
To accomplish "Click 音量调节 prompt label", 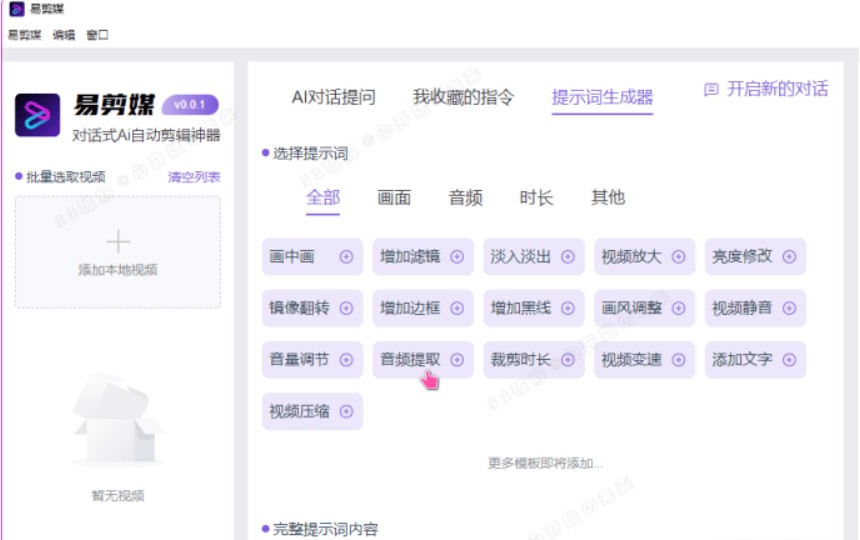I will 299,360.
